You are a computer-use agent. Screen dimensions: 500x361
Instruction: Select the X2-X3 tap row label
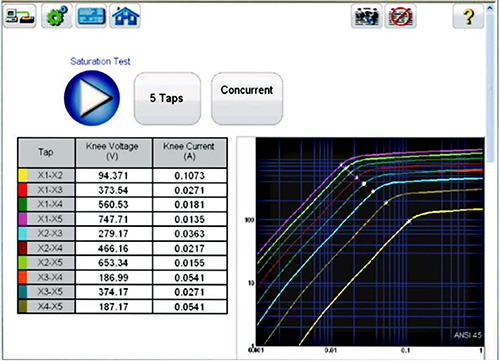50,233
